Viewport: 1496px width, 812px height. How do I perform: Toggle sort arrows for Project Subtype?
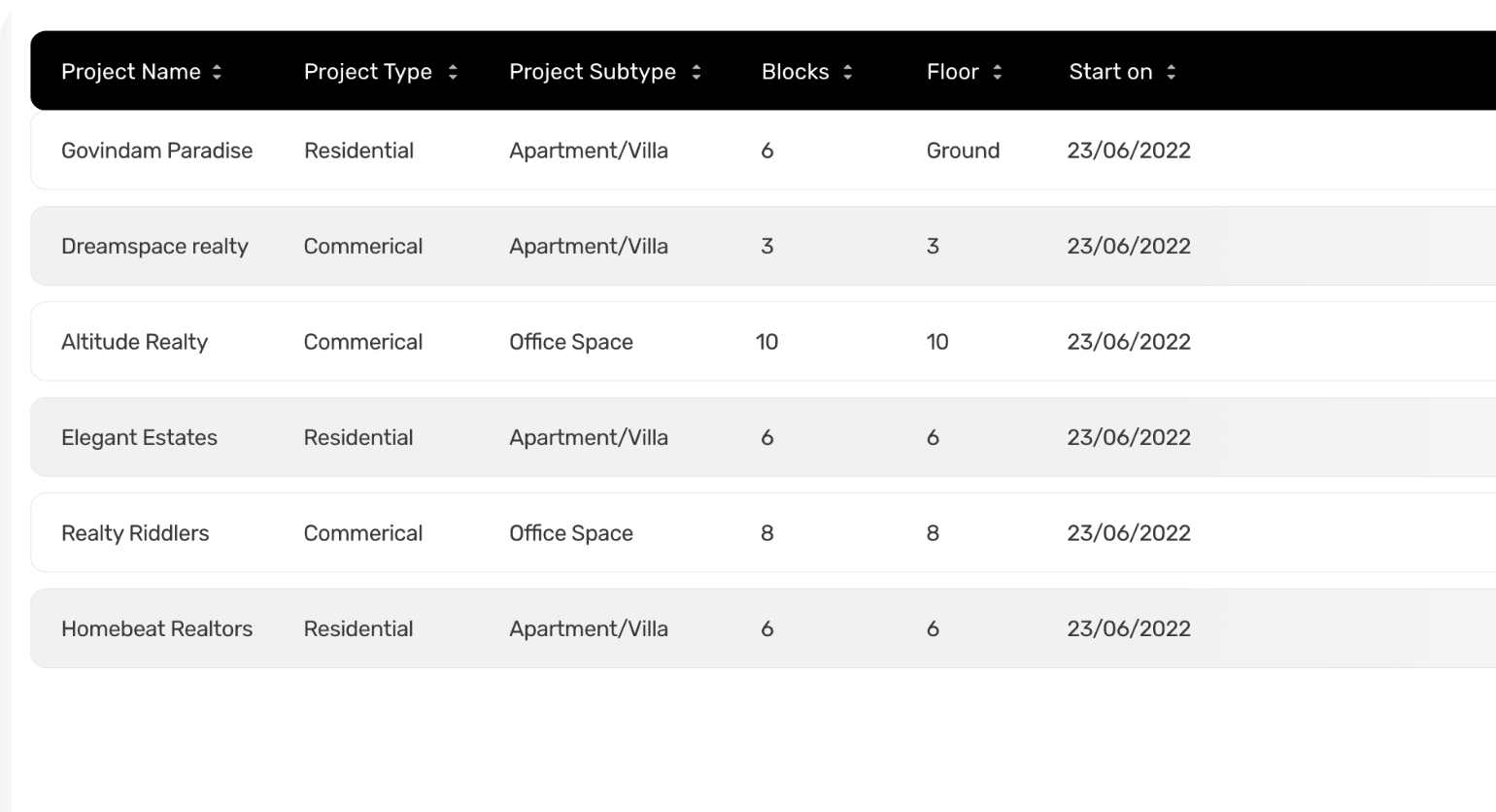click(697, 72)
